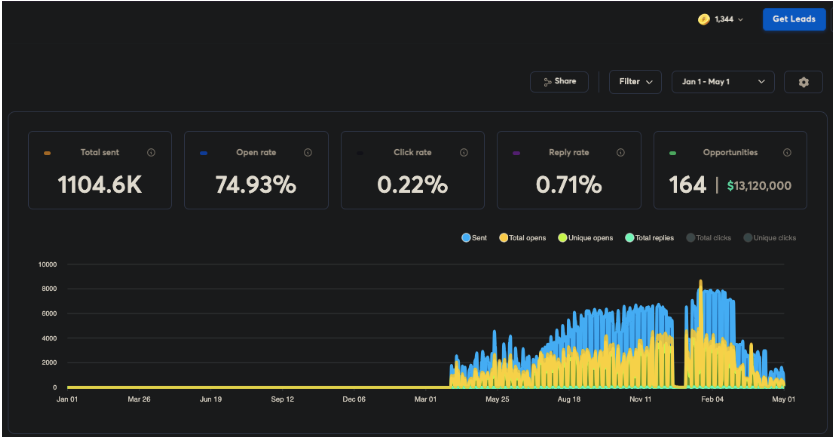
Task: Click the Get Leads button
Action: tap(794, 19)
